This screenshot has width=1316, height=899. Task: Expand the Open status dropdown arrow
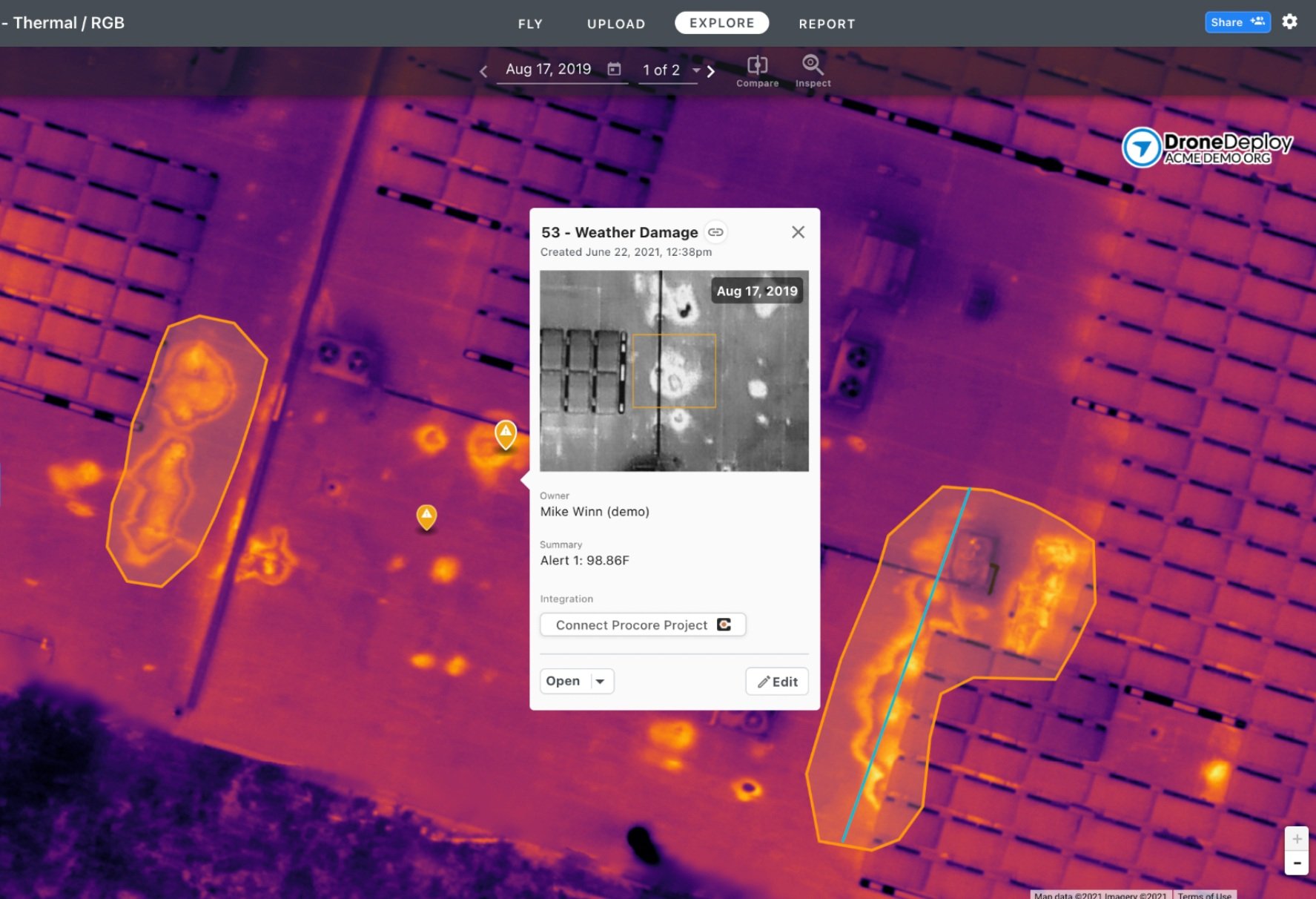601,681
